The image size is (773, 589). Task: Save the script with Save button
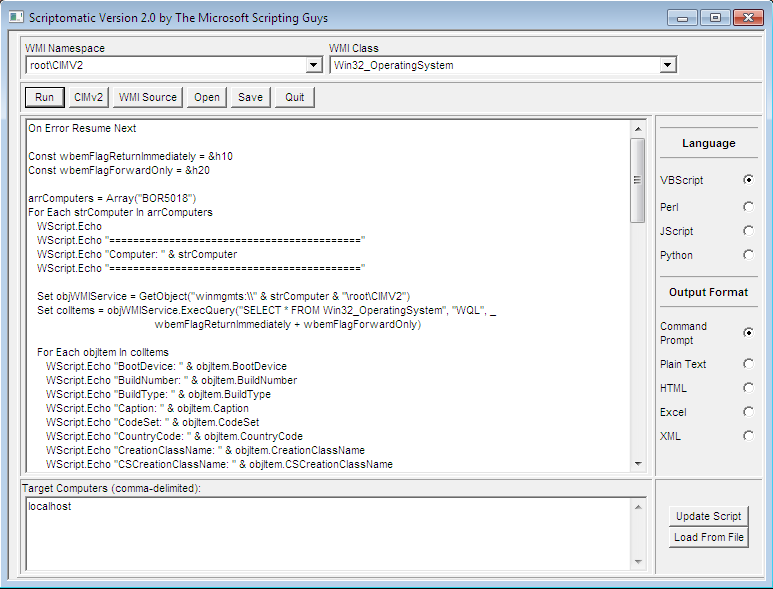pyautogui.click(x=250, y=97)
